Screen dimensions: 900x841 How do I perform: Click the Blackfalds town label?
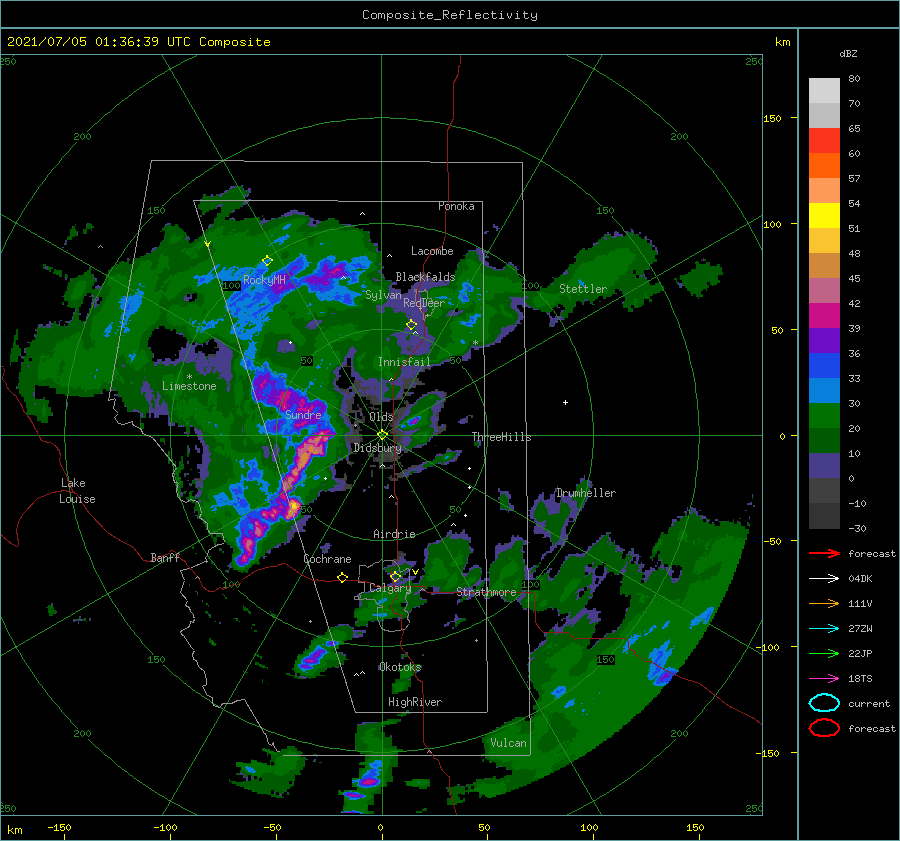coord(425,277)
